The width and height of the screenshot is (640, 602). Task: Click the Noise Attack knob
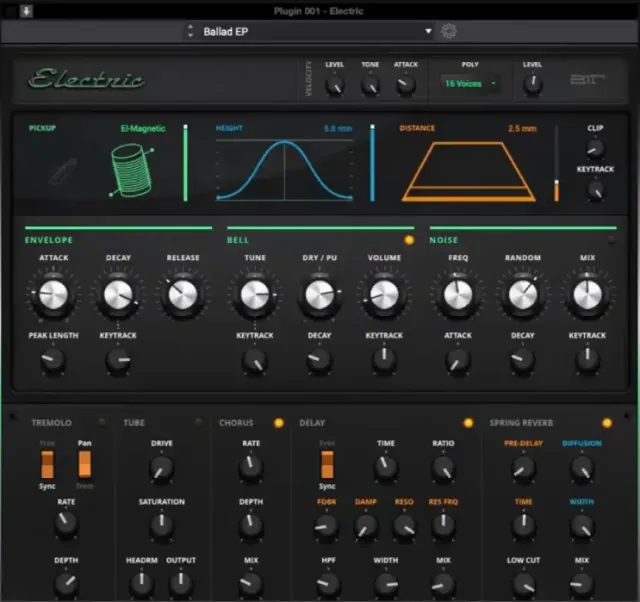[458, 360]
